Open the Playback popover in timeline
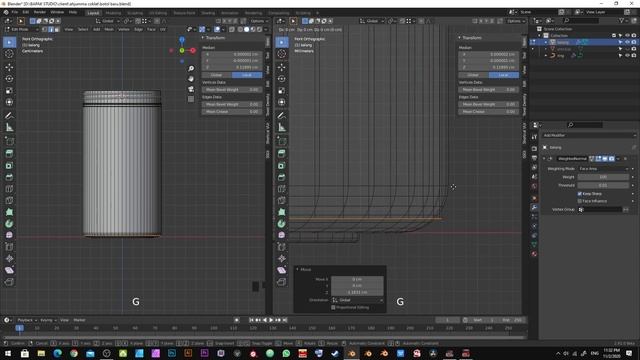This screenshot has width=640, height=360. click(x=27, y=320)
